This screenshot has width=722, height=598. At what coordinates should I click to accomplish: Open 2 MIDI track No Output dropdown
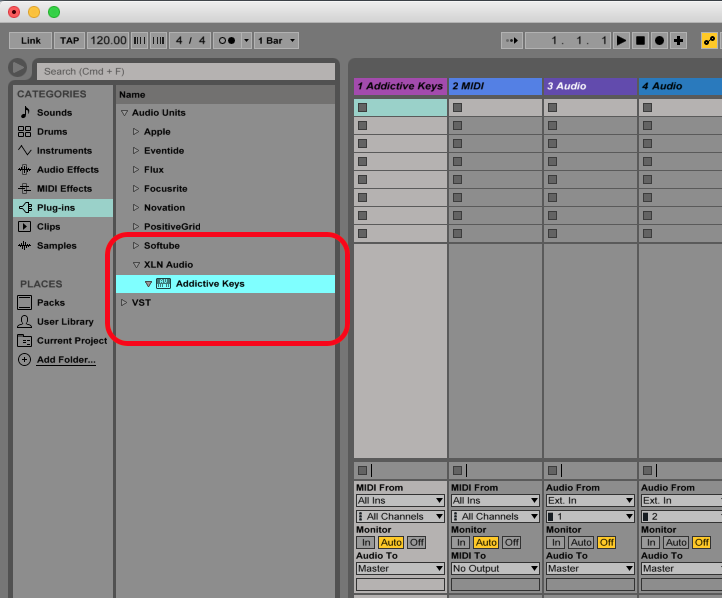point(495,569)
